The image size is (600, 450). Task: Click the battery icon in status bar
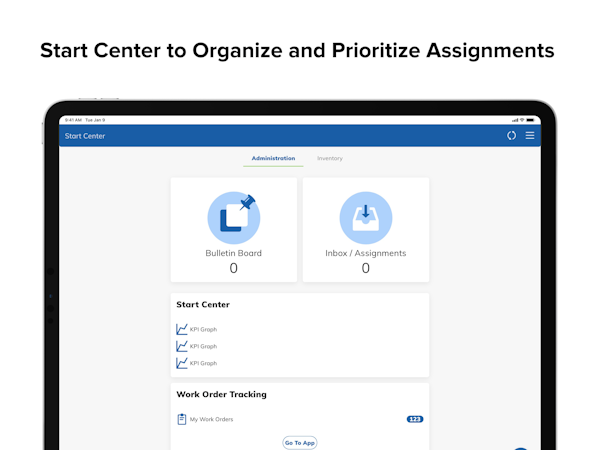(530, 120)
